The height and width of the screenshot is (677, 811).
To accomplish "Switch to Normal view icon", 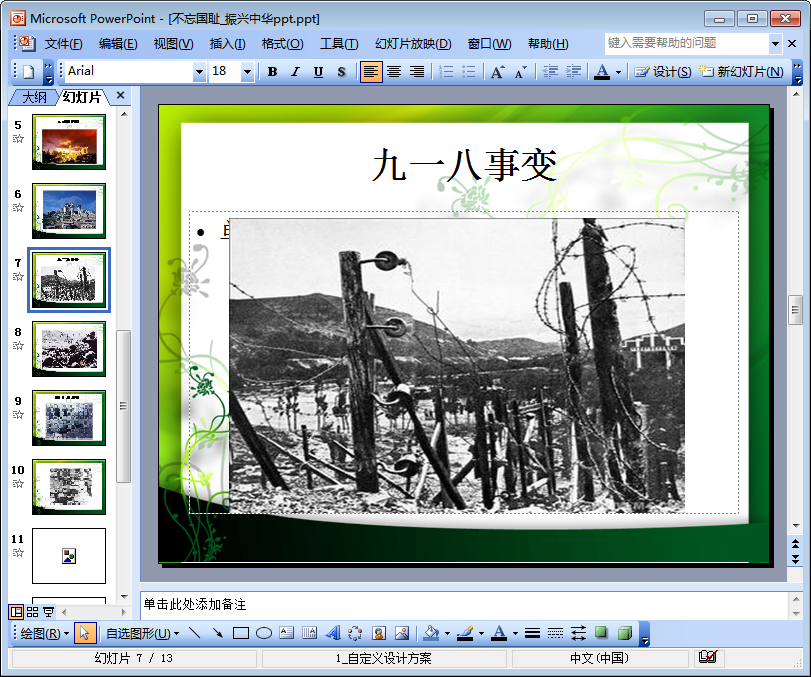I will (x=16, y=612).
